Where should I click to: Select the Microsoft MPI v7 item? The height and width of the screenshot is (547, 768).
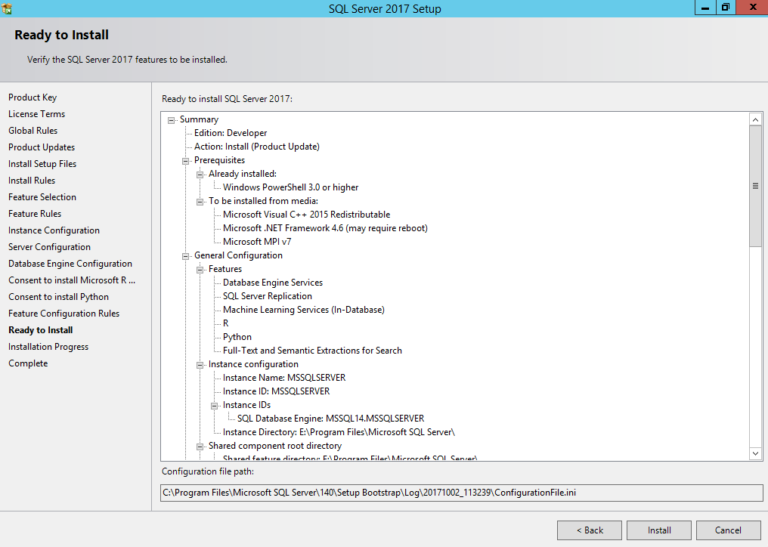click(257, 242)
